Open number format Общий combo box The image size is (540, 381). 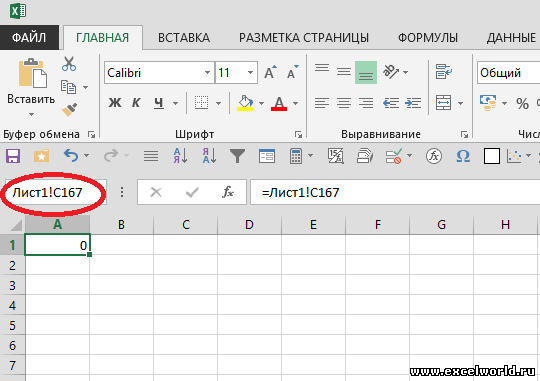508,73
